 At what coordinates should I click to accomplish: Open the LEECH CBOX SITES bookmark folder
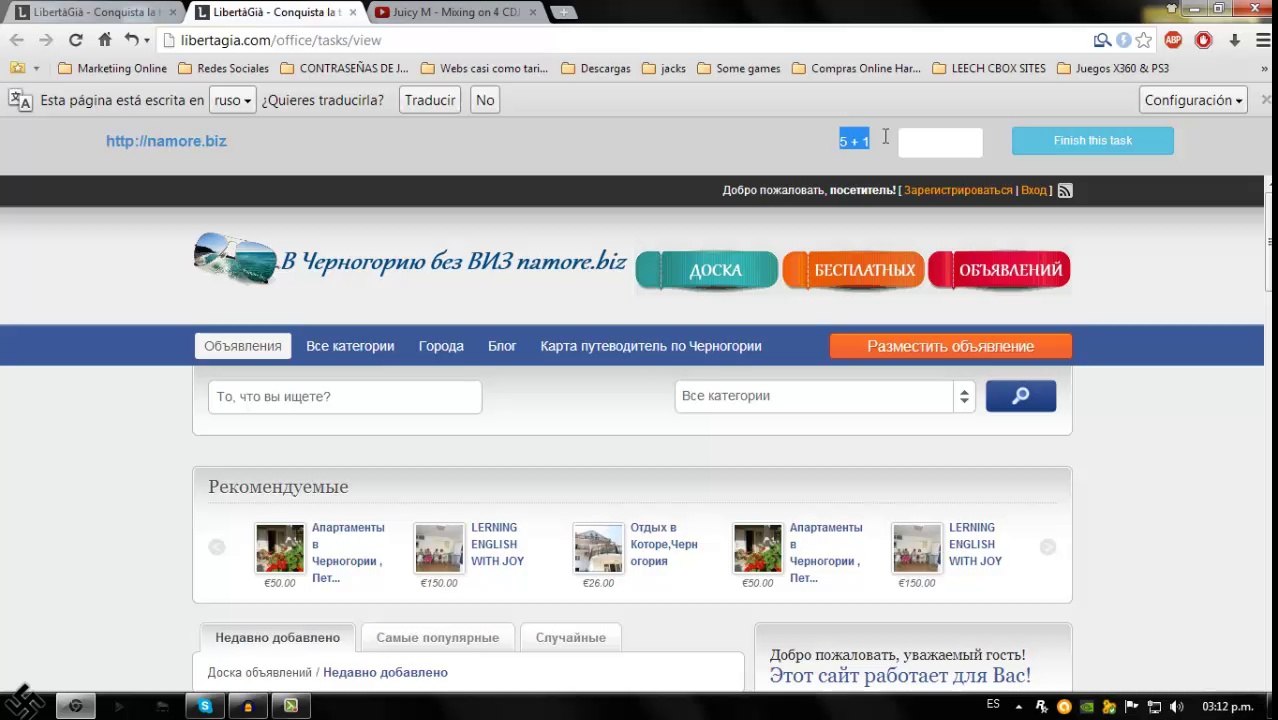tap(989, 68)
